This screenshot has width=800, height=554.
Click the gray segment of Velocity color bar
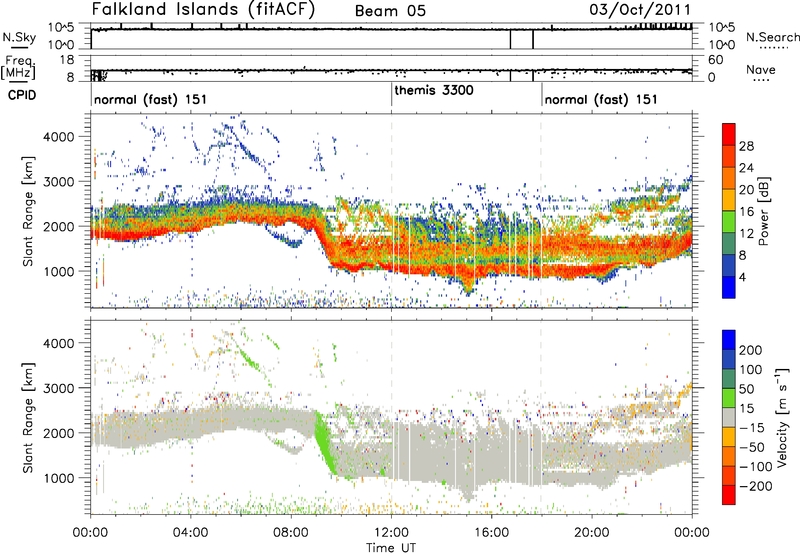tap(729, 418)
